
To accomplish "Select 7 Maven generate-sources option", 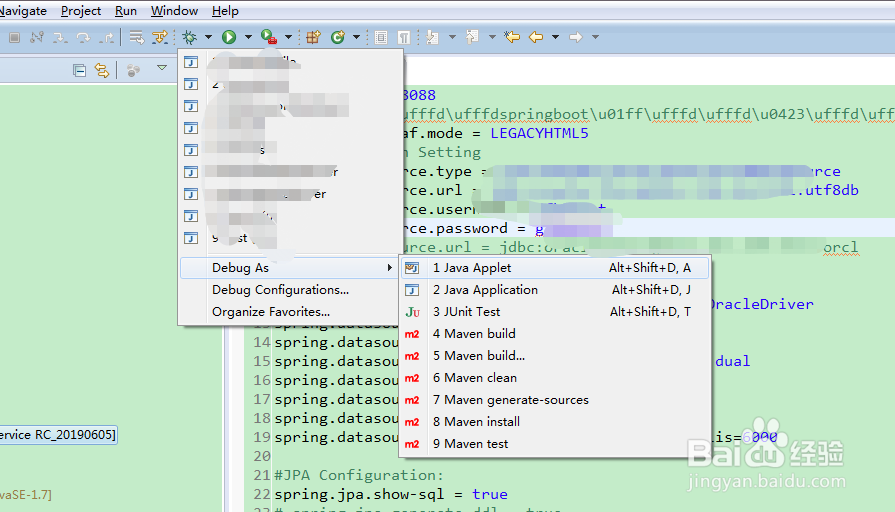I will click(555, 400).
